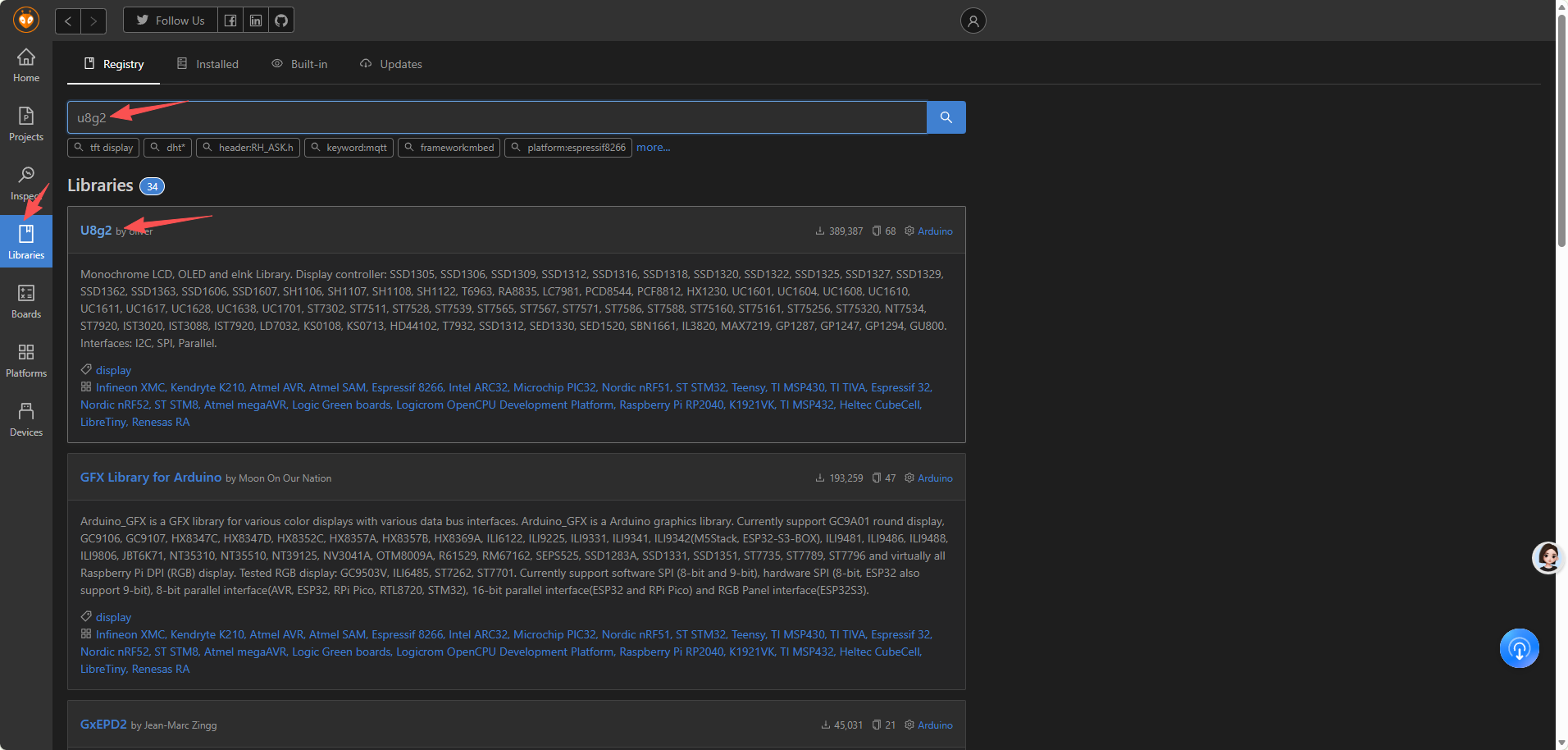
Task: Click the 'by Moon On Our Nation' author text
Action: pyautogui.click(x=279, y=478)
